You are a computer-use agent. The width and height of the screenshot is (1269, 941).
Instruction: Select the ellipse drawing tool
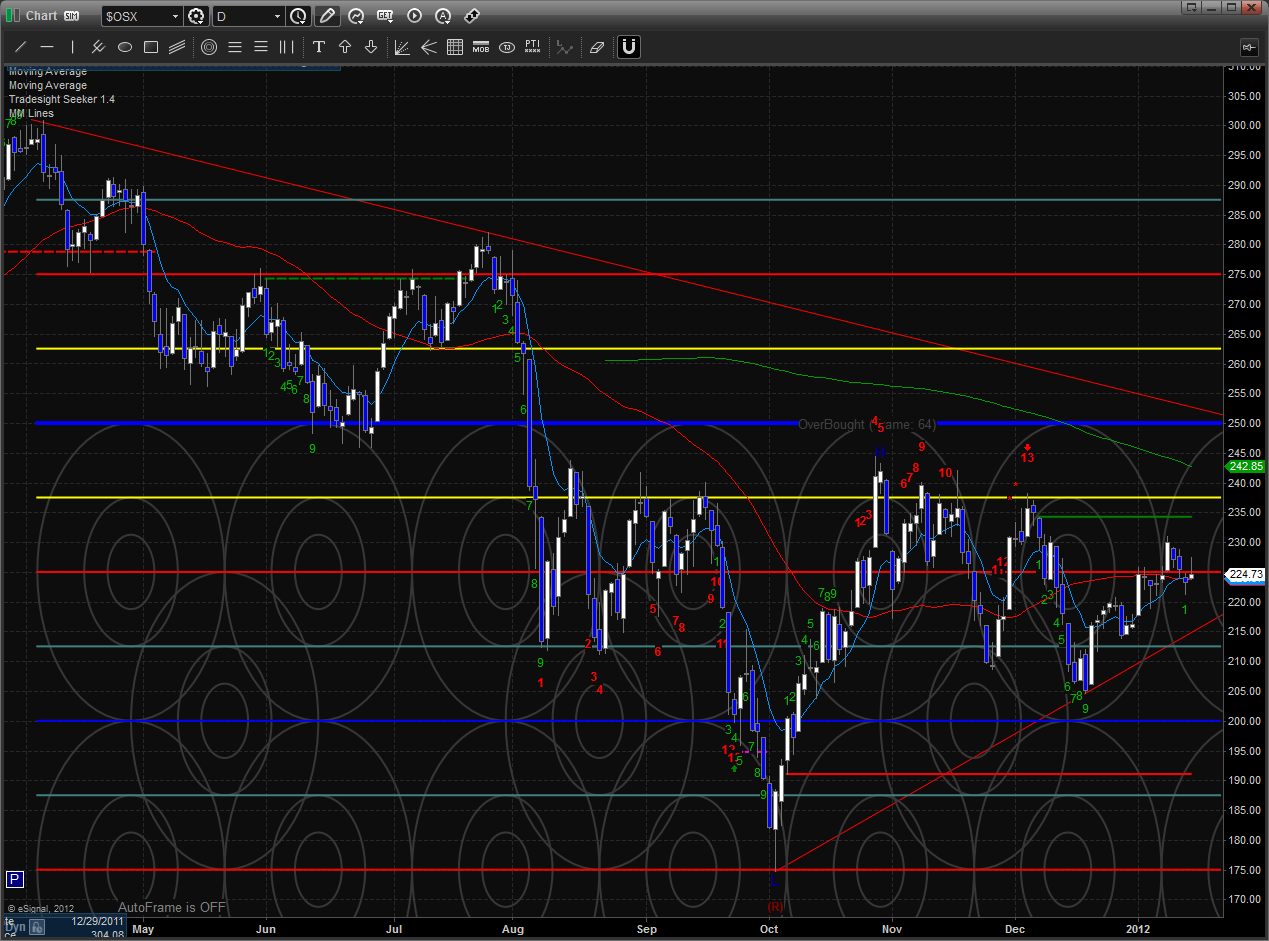[x=125, y=47]
